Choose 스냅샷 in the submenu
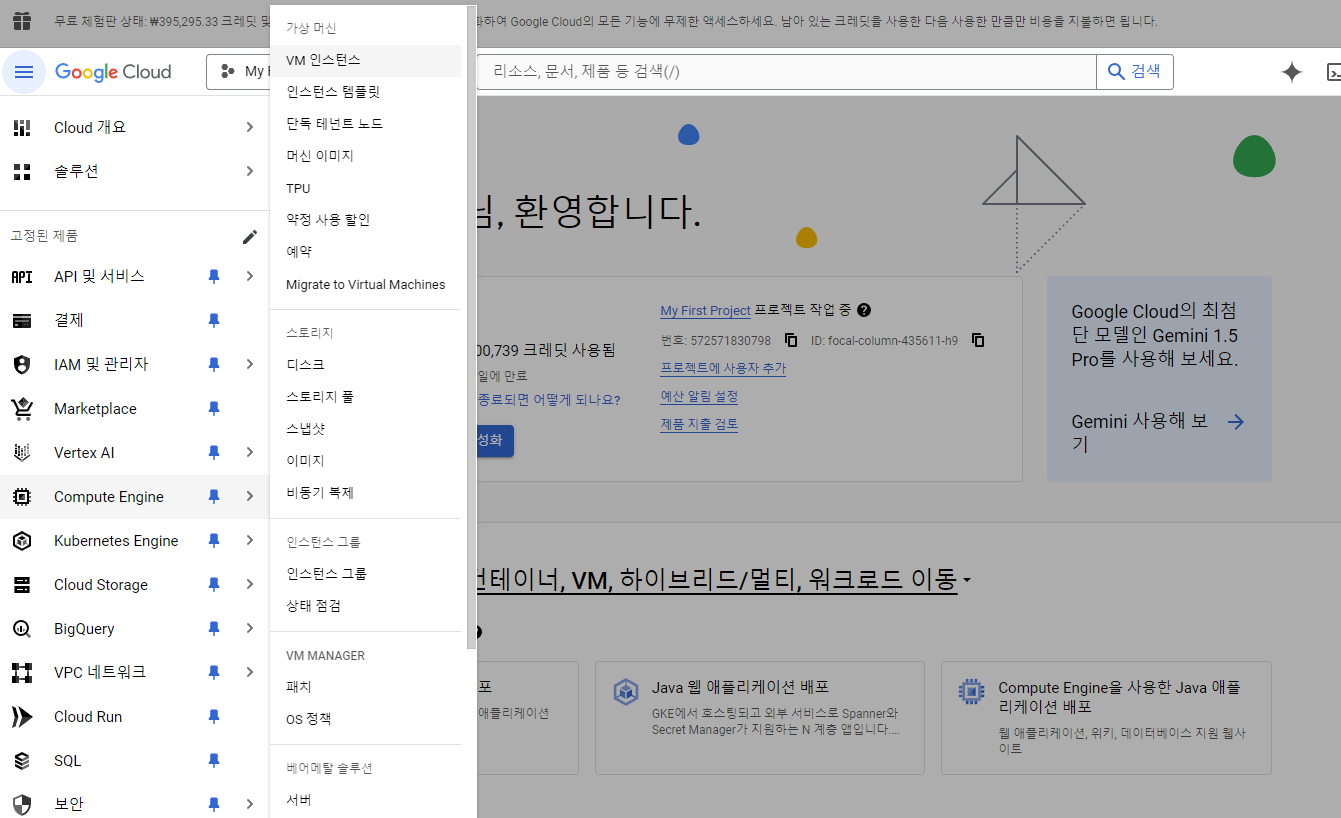The width and height of the screenshot is (1341, 818). pyautogui.click(x=366, y=429)
